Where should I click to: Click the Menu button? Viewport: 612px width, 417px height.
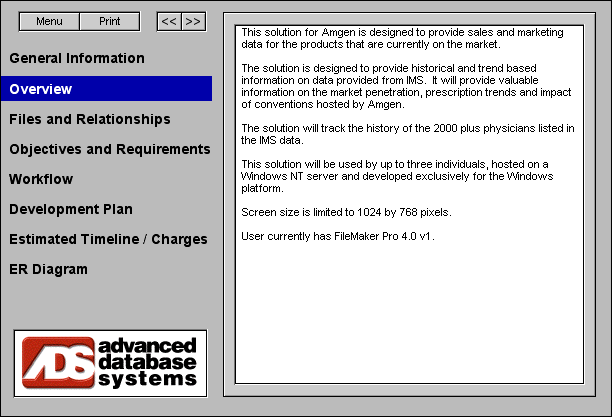(x=49, y=21)
